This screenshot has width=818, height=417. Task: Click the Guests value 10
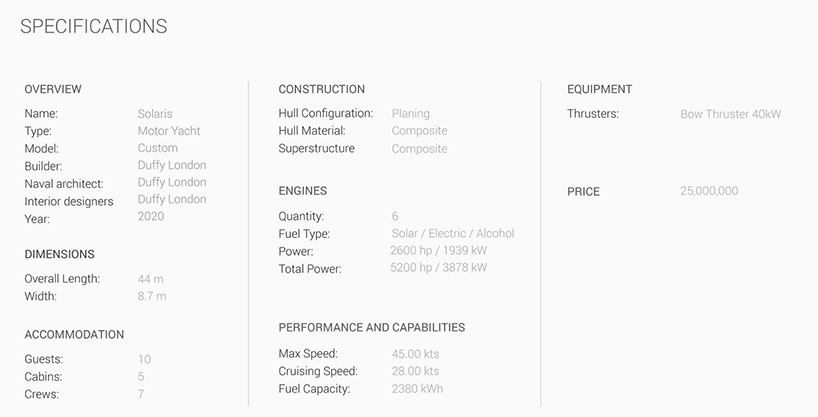click(x=144, y=359)
